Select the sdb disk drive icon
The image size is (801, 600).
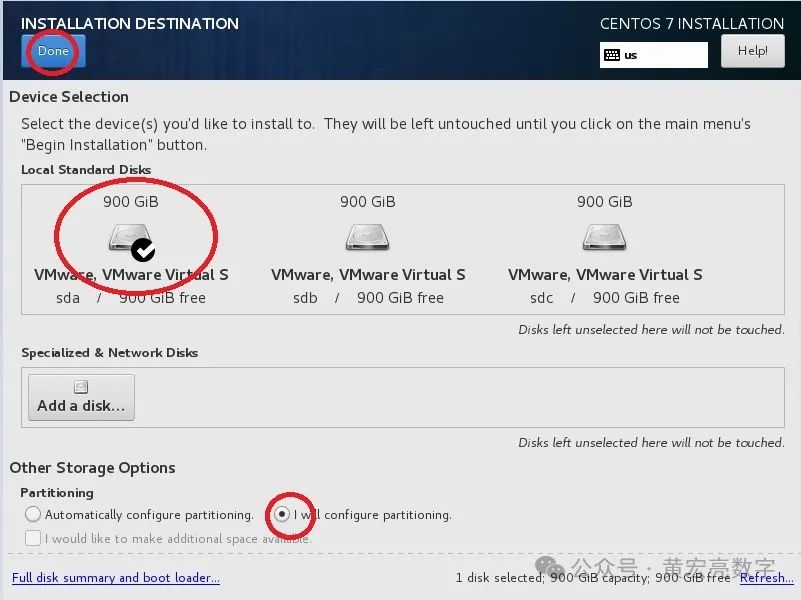pyautogui.click(x=367, y=237)
